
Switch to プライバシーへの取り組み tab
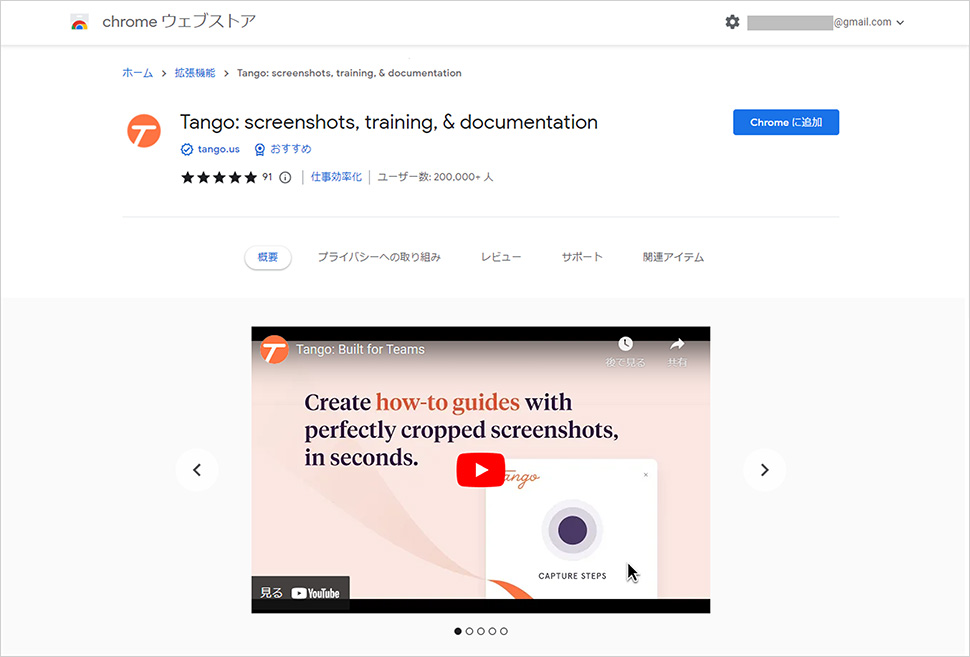click(379, 257)
